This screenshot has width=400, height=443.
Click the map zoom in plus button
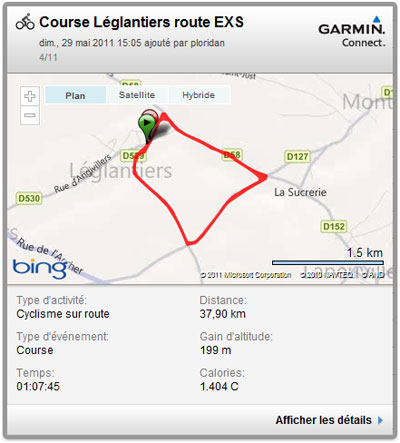[x=30, y=96]
